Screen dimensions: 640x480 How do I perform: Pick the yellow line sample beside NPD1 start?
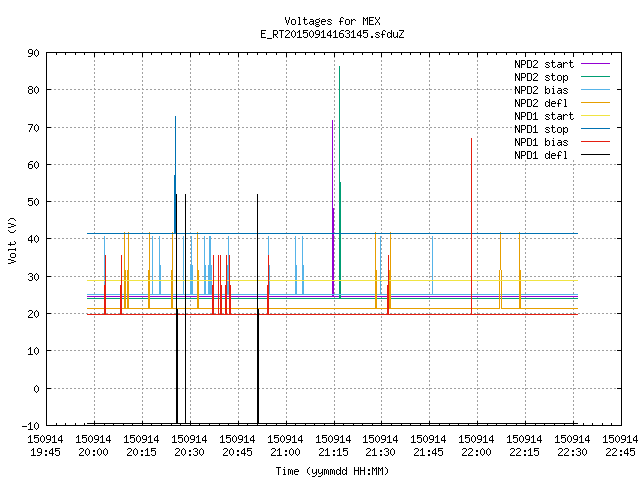click(x=596, y=116)
